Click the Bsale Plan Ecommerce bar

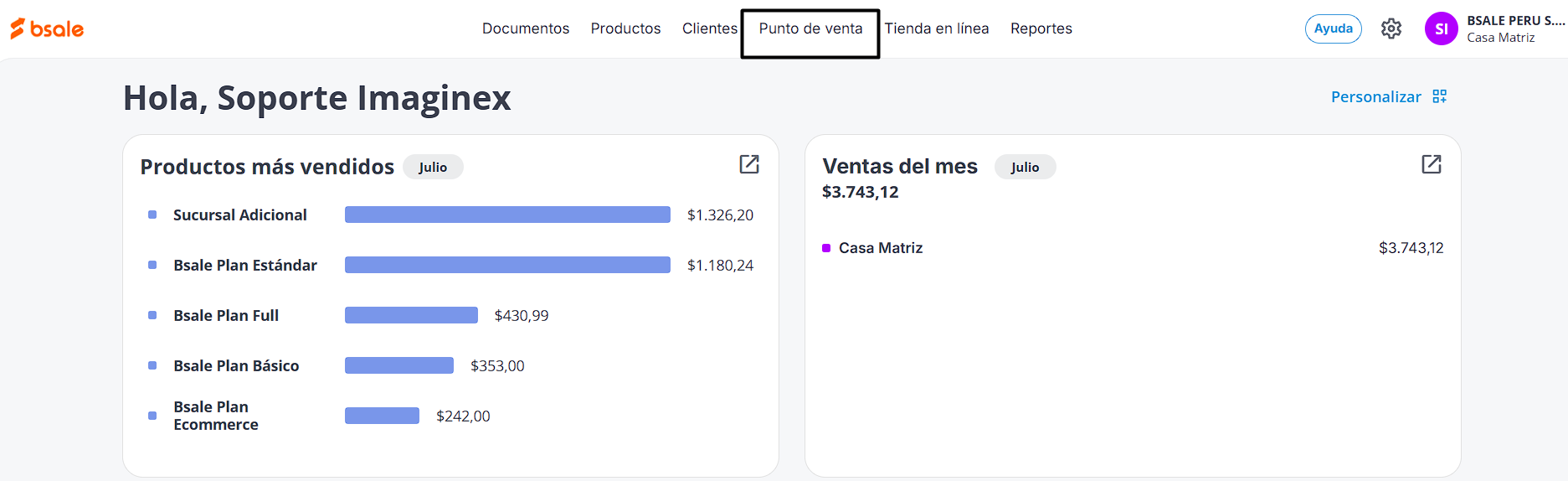coord(382,416)
